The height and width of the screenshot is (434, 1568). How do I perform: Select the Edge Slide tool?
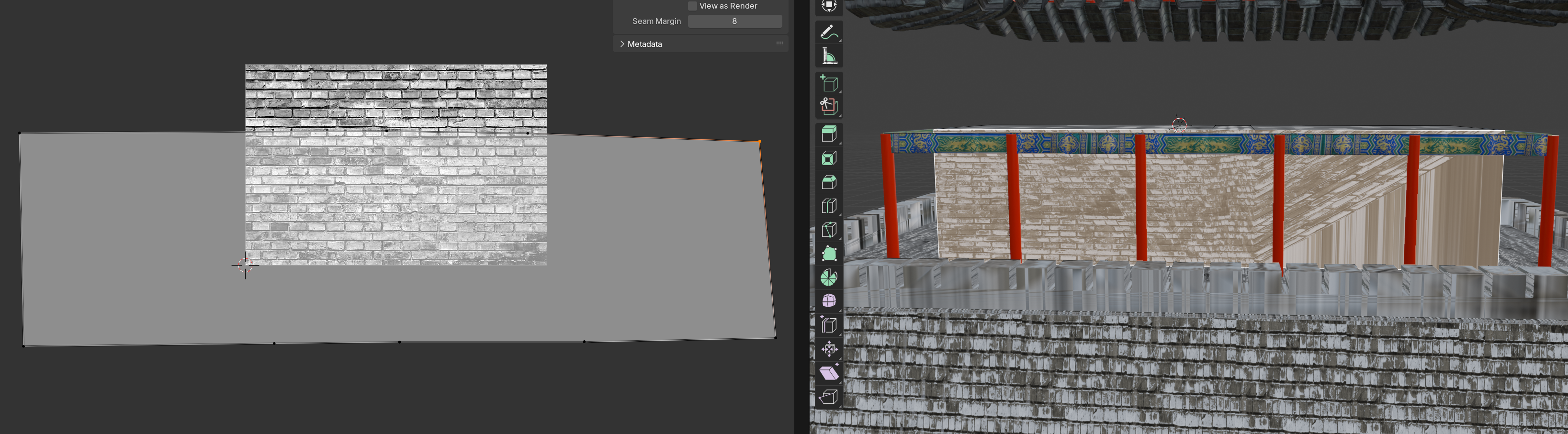point(829,324)
